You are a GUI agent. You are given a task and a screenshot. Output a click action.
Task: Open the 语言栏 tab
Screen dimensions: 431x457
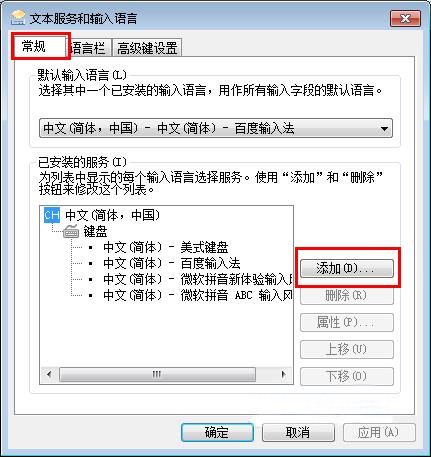(x=88, y=48)
